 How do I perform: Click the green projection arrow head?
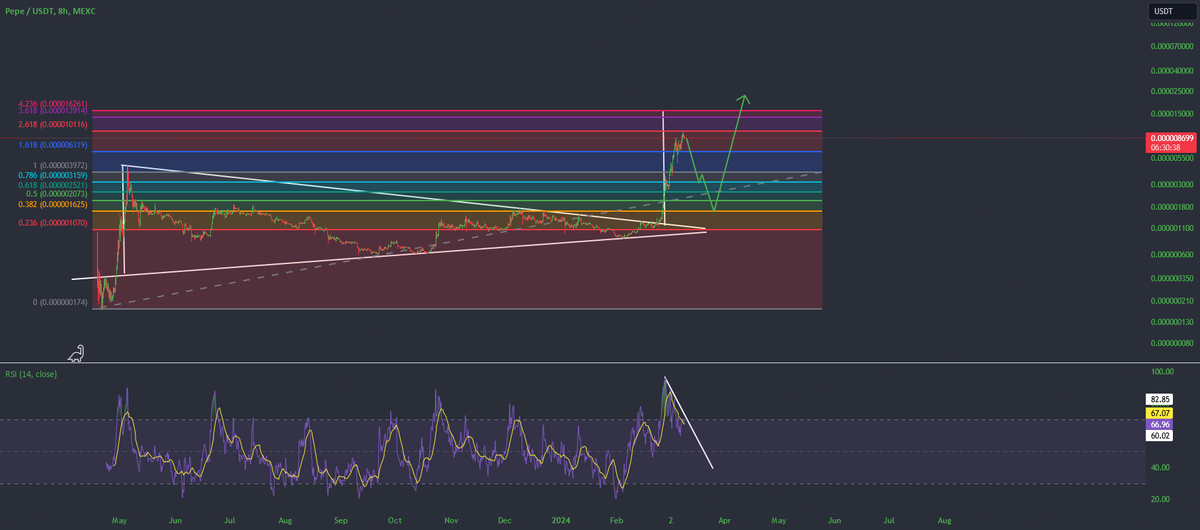point(743,98)
